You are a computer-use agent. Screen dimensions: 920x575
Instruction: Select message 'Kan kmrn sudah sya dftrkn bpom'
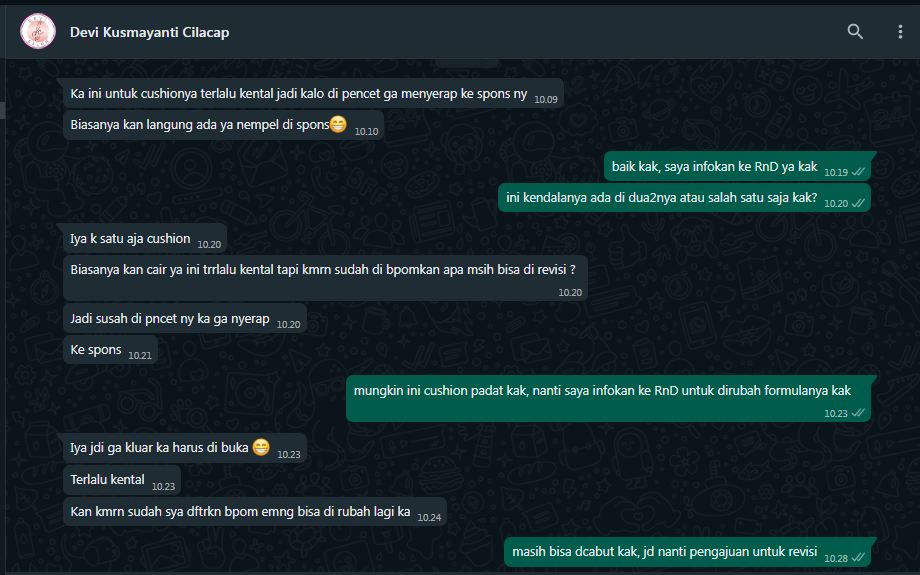pyautogui.click(x=255, y=512)
